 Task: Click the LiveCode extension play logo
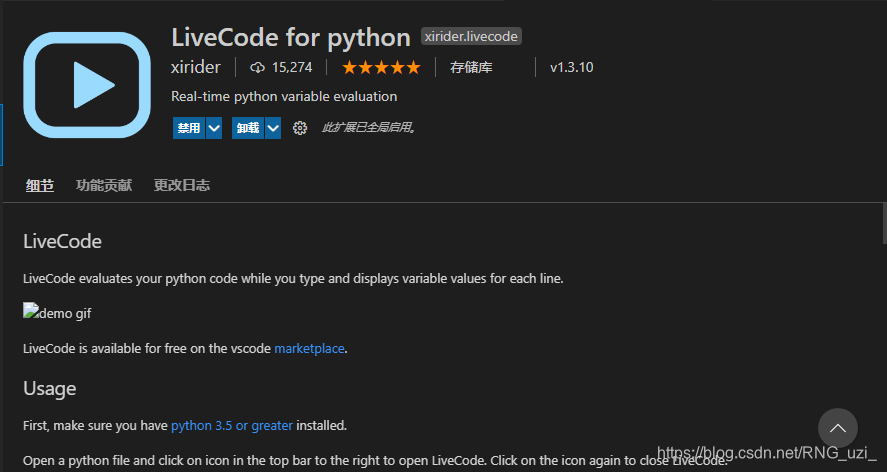[x=87, y=85]
